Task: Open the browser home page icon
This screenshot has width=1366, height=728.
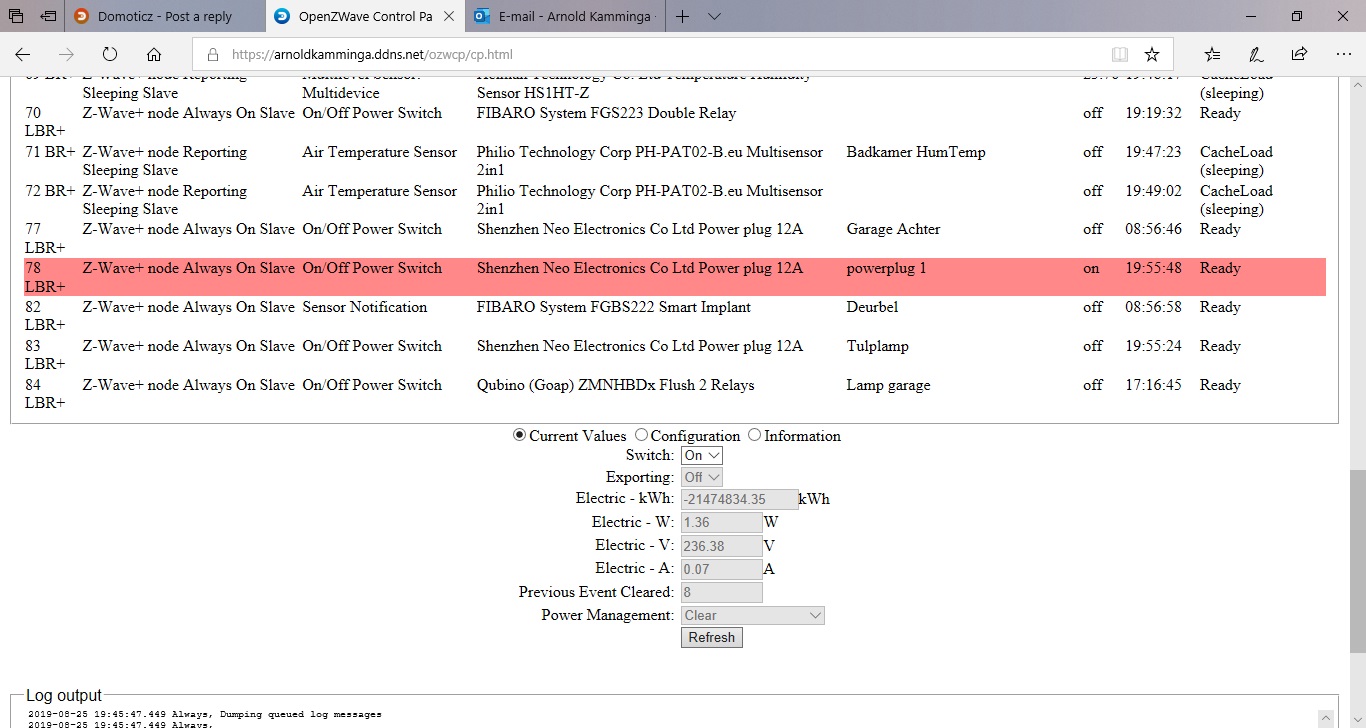Action: 153,54
